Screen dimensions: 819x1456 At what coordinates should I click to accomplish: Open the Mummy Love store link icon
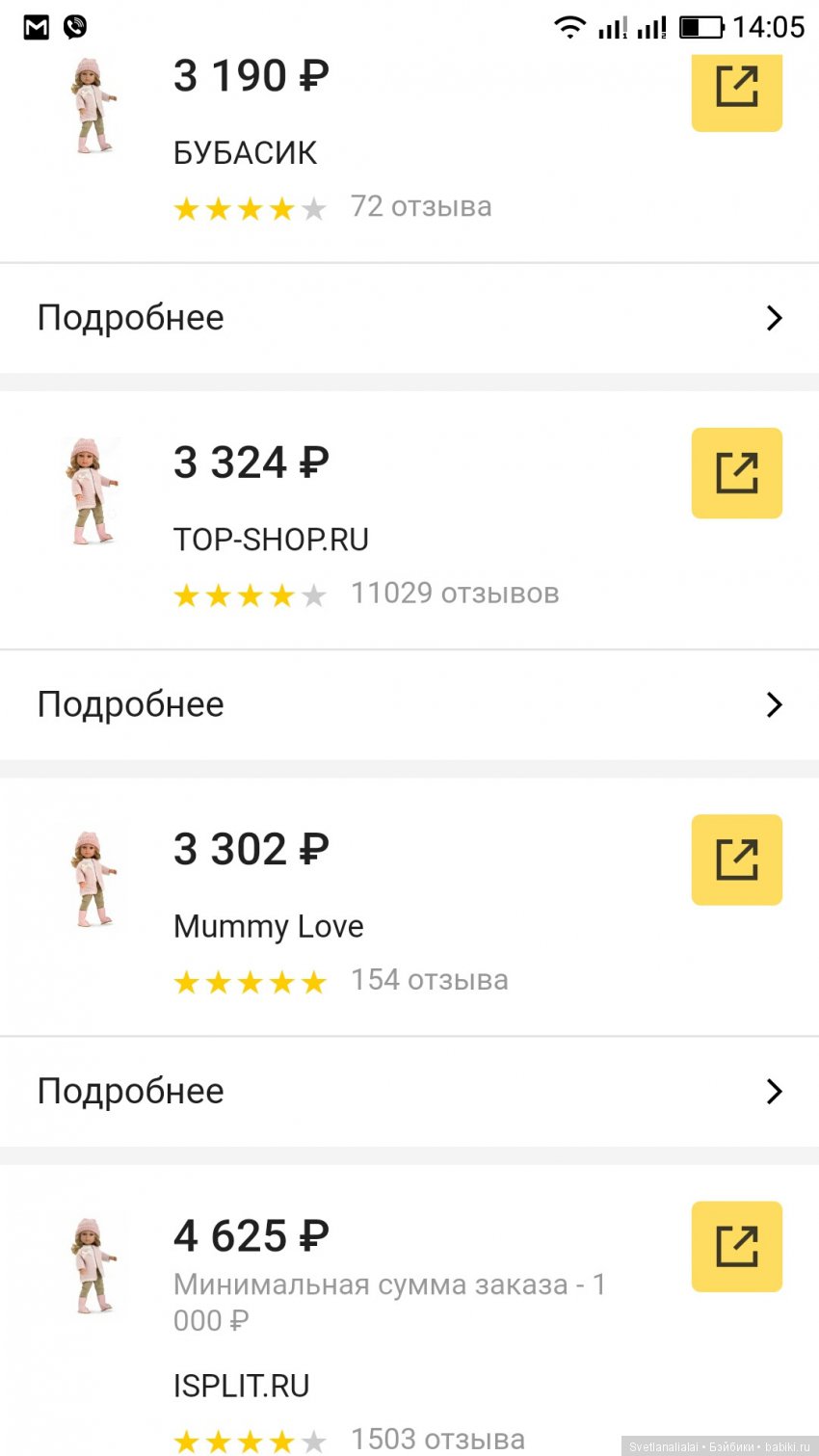pyautogui.click(x=736, y=860)
